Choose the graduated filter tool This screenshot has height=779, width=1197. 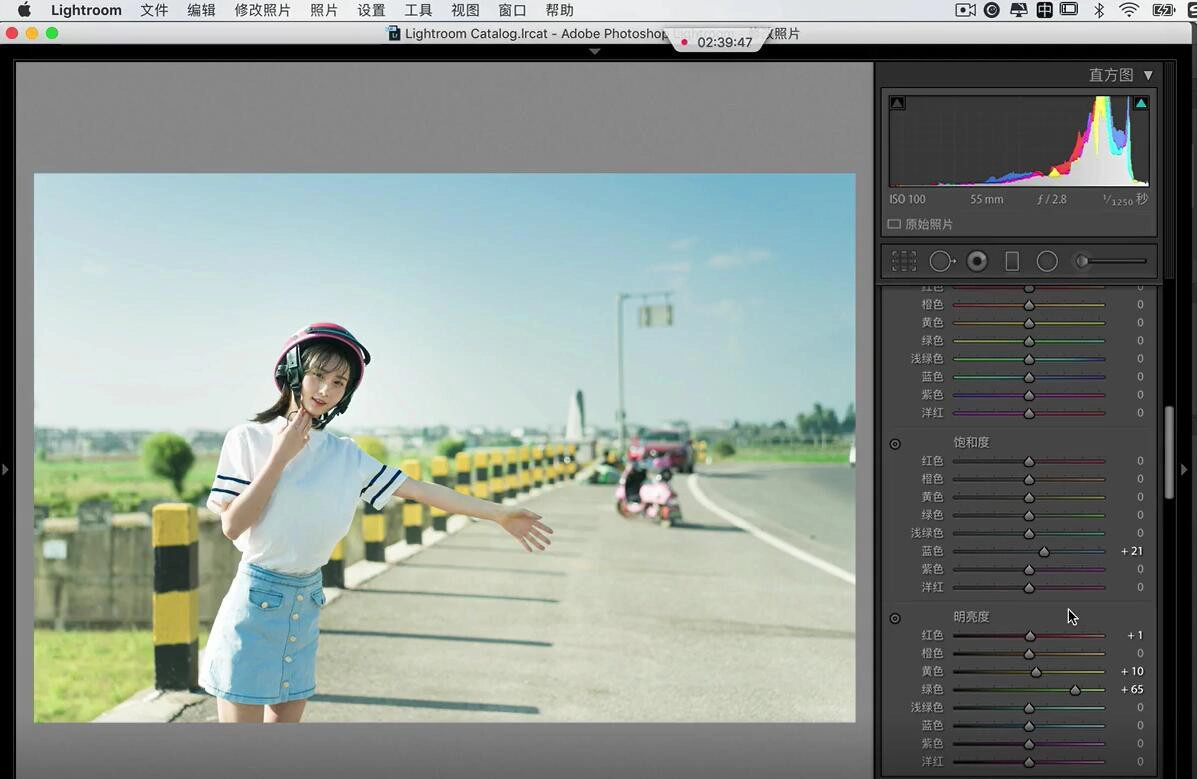point(1012,261)
